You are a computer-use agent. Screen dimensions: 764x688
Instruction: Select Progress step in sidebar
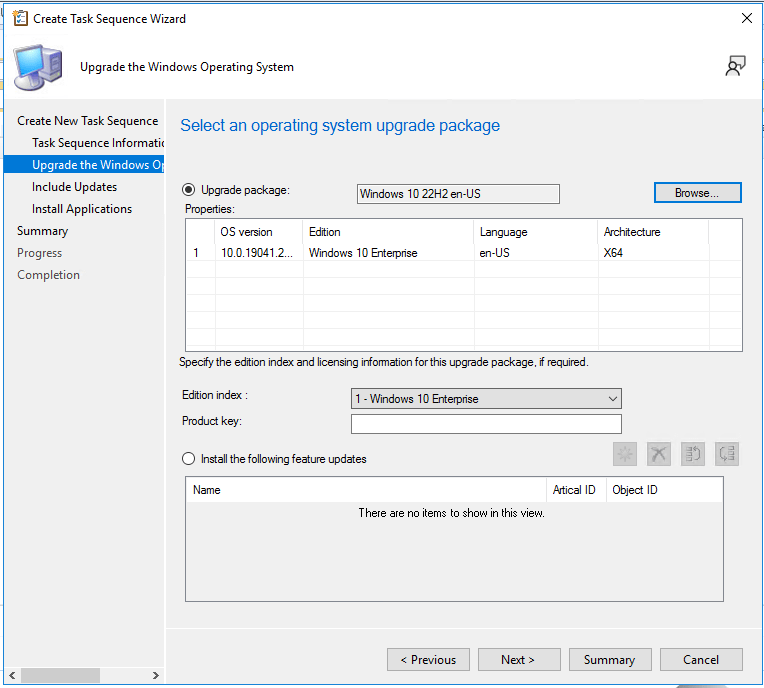39,253
